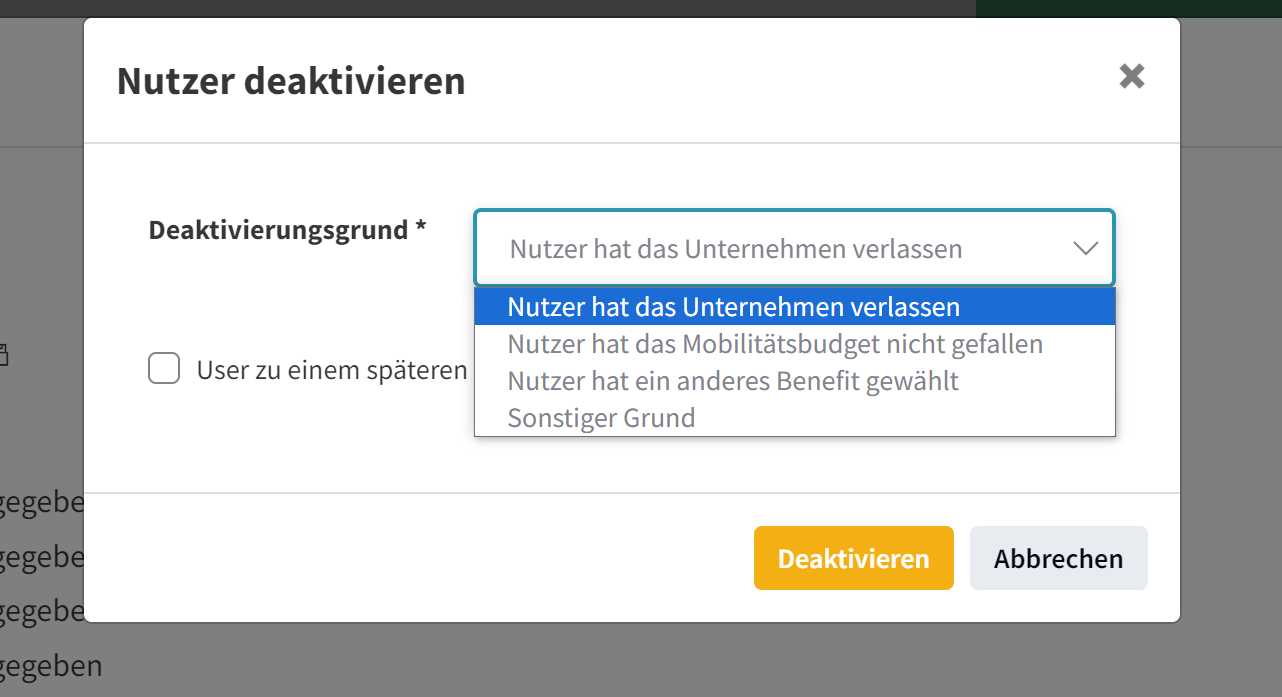Screen dimensions: 1282x697
Task: Choose 'Nutzer hat das Mobilitätsbudget nicht gefallen'
Action: 774,345
